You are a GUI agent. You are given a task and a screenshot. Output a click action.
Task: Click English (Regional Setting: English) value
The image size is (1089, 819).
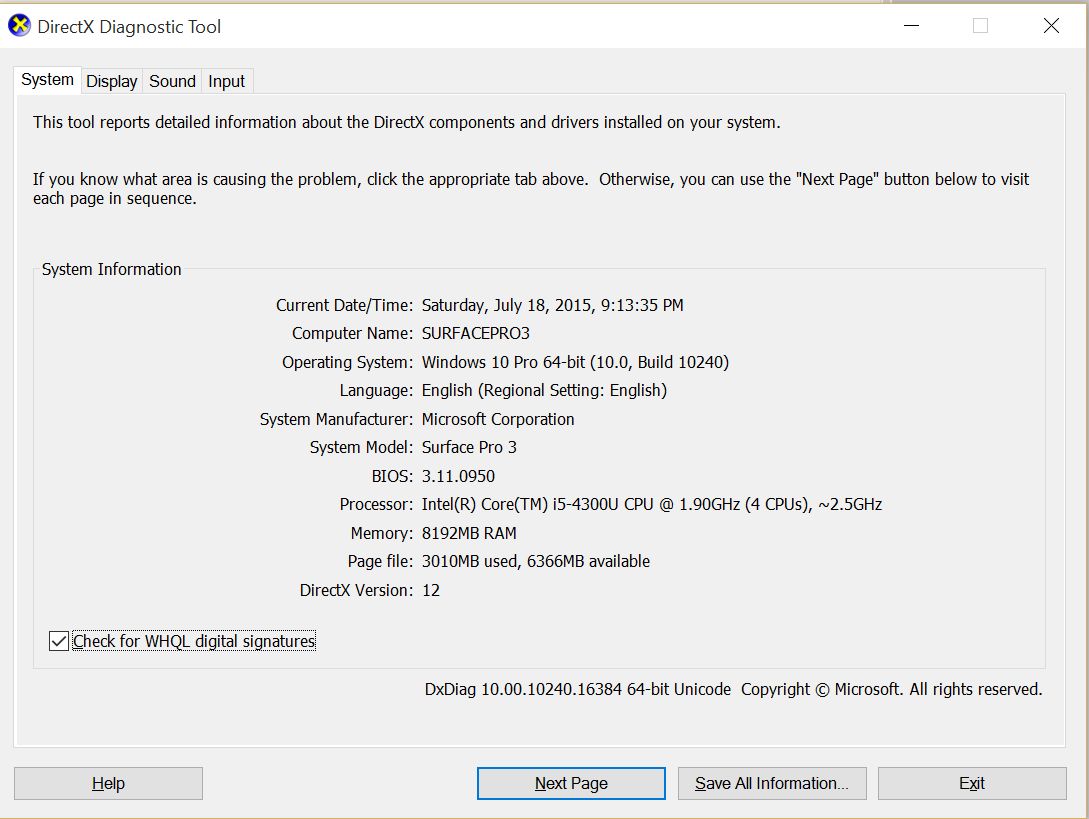pyautogui.click(x=544, y=390)
